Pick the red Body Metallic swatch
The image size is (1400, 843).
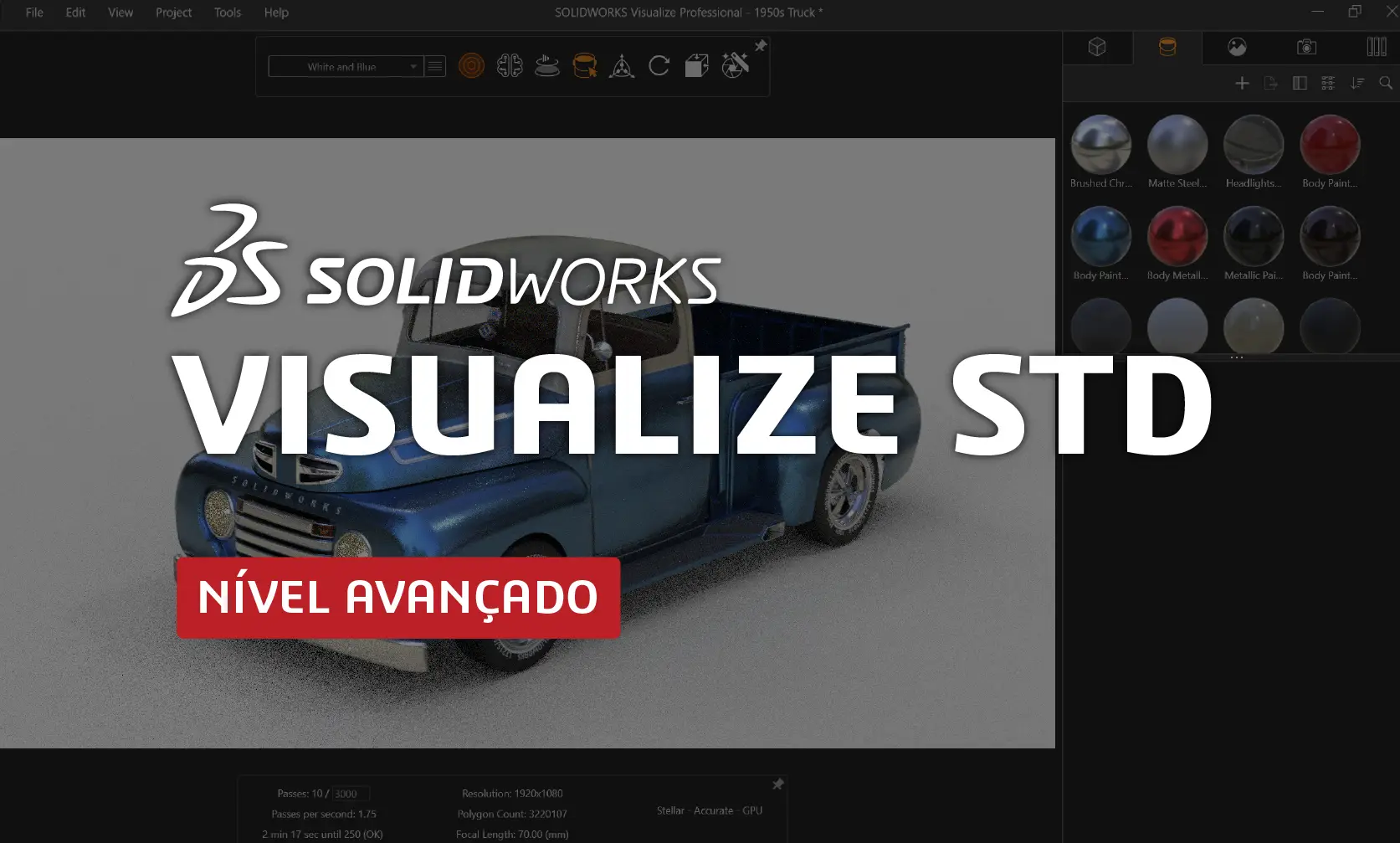click(1177, 237)
